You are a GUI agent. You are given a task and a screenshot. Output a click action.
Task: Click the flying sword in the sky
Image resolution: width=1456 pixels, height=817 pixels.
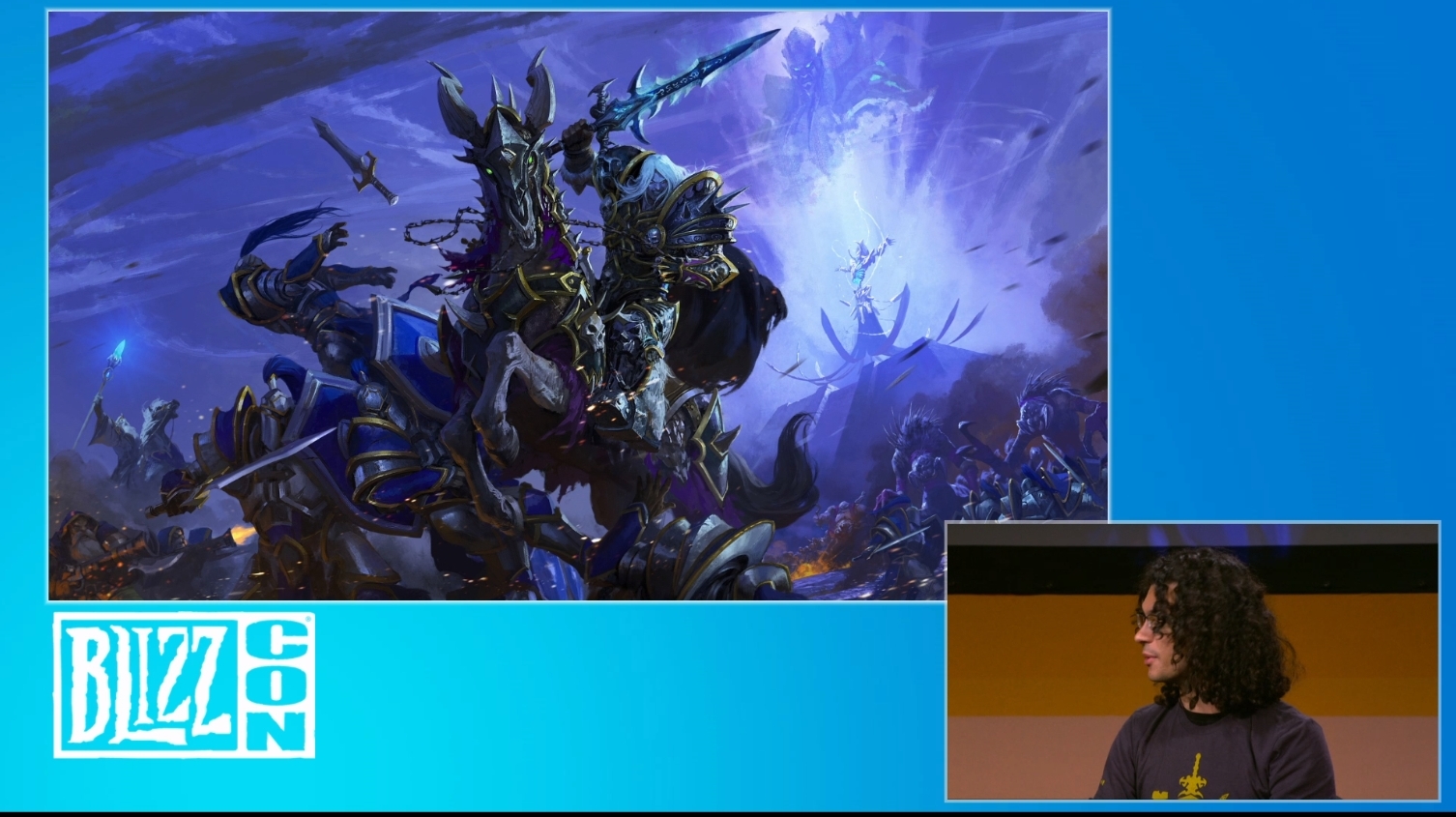click(355, 160)
